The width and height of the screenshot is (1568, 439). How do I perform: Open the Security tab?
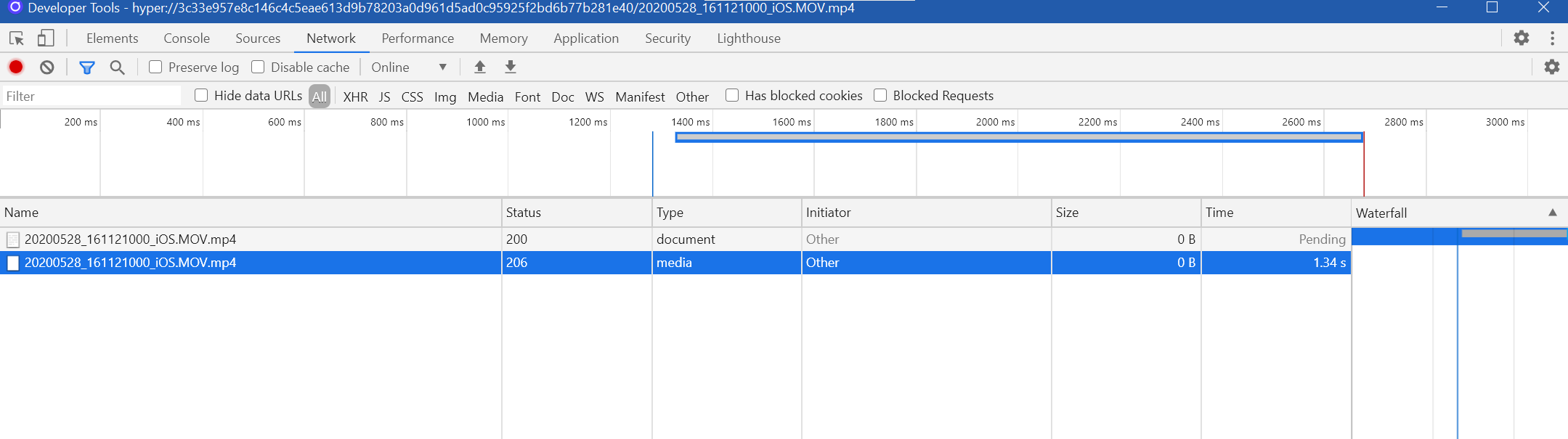point(667,38)
